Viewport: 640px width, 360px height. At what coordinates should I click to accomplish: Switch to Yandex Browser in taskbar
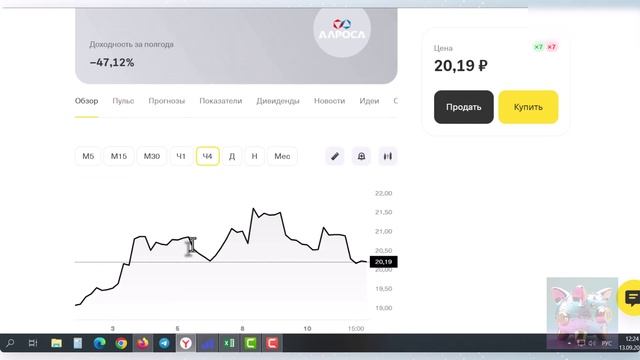(x=186, y=343)
